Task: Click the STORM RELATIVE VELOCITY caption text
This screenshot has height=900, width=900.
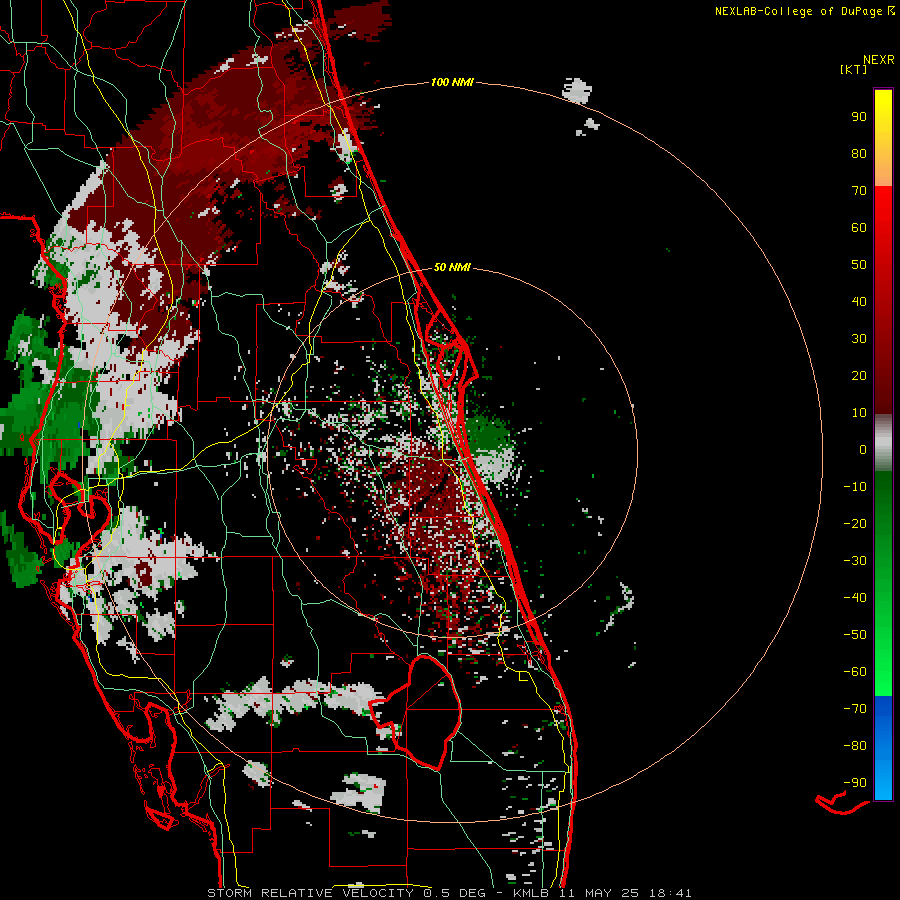Action: tap(310, 893)
